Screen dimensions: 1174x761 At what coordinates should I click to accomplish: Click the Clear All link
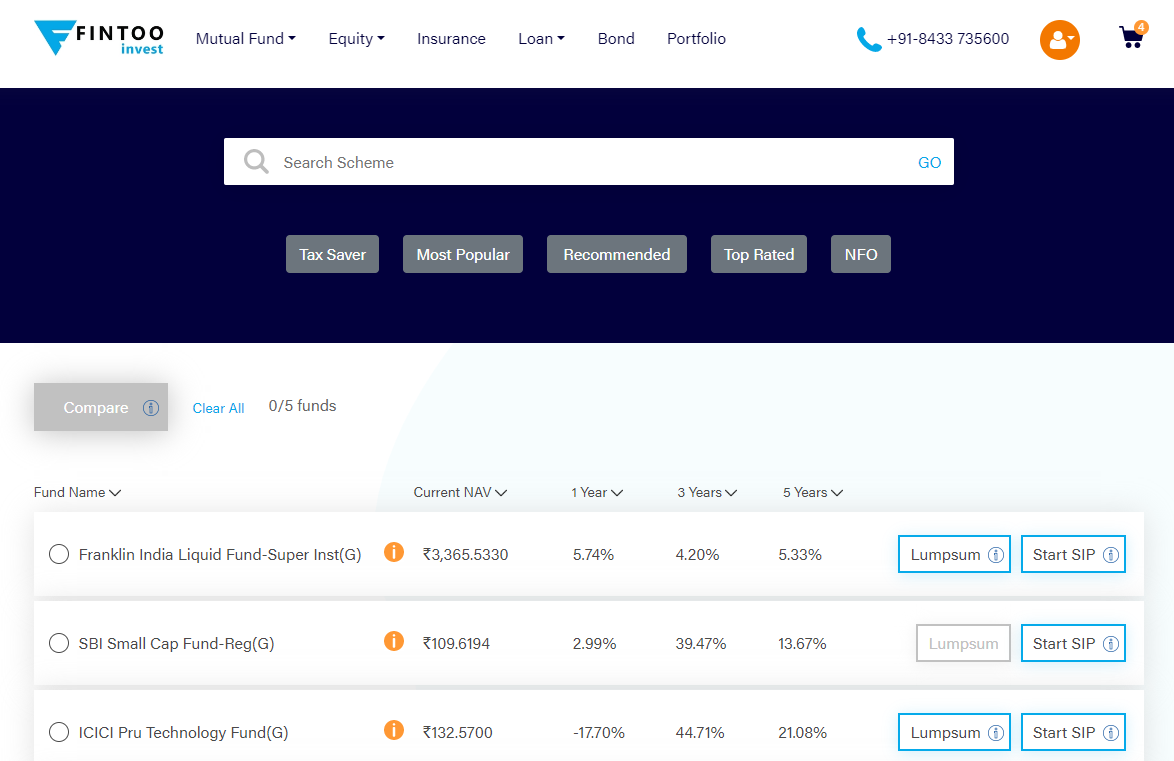point(219,408)
